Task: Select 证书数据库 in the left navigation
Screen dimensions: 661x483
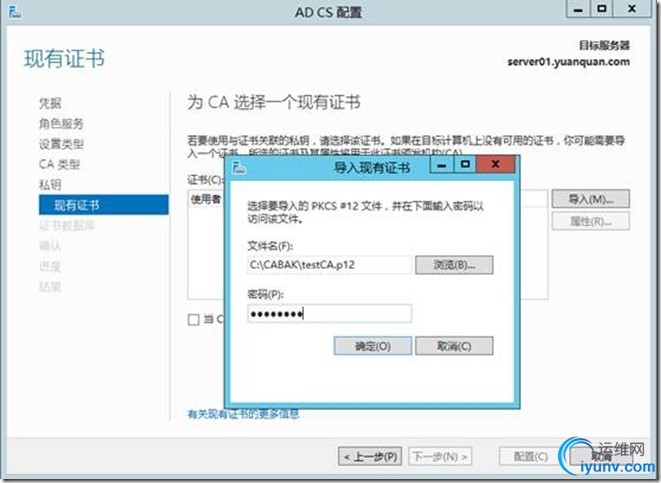Action: pyautogui.click(x=67, y=225)
